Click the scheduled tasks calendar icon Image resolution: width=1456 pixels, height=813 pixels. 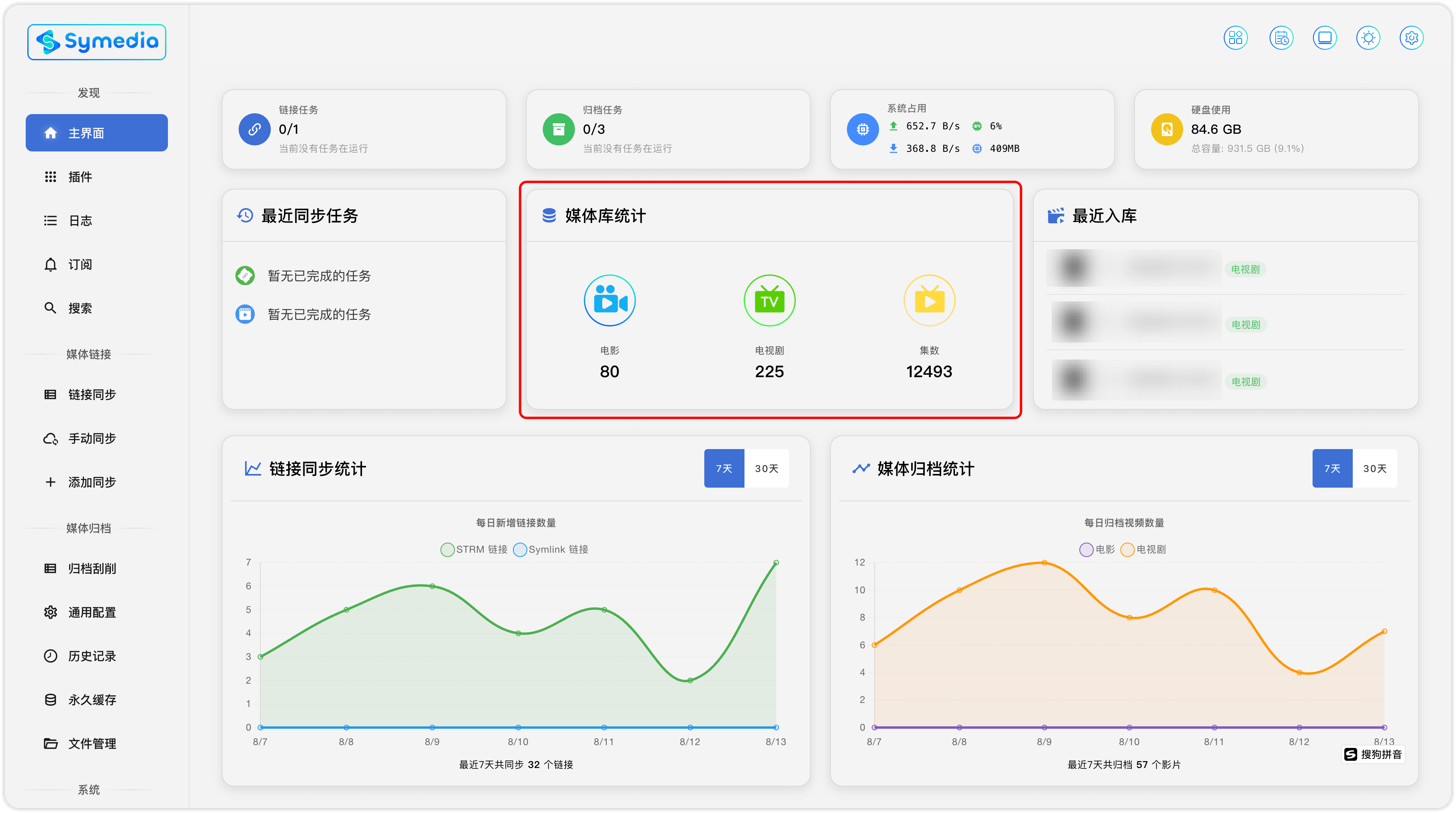coord(1281,38)
